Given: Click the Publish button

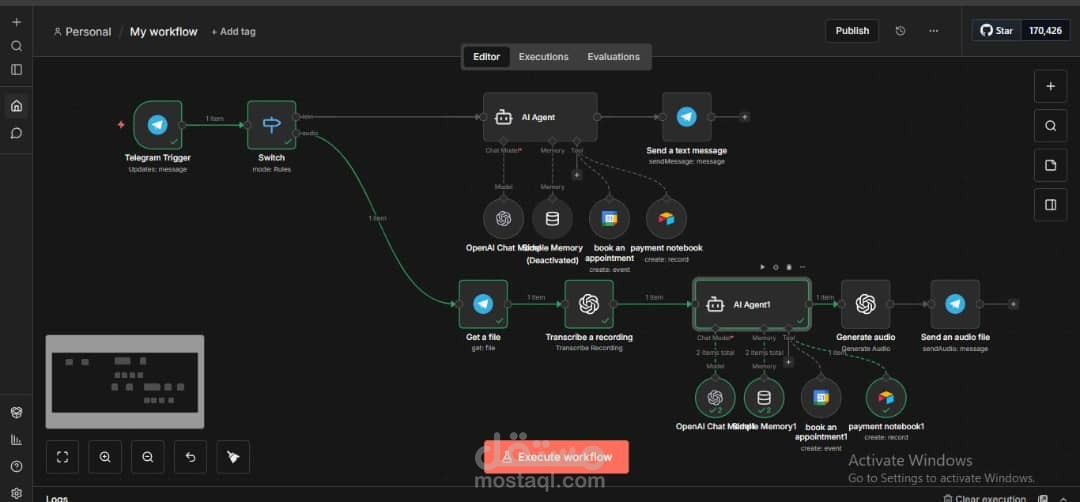Looking at the screenshot, I should click(852, 31).
